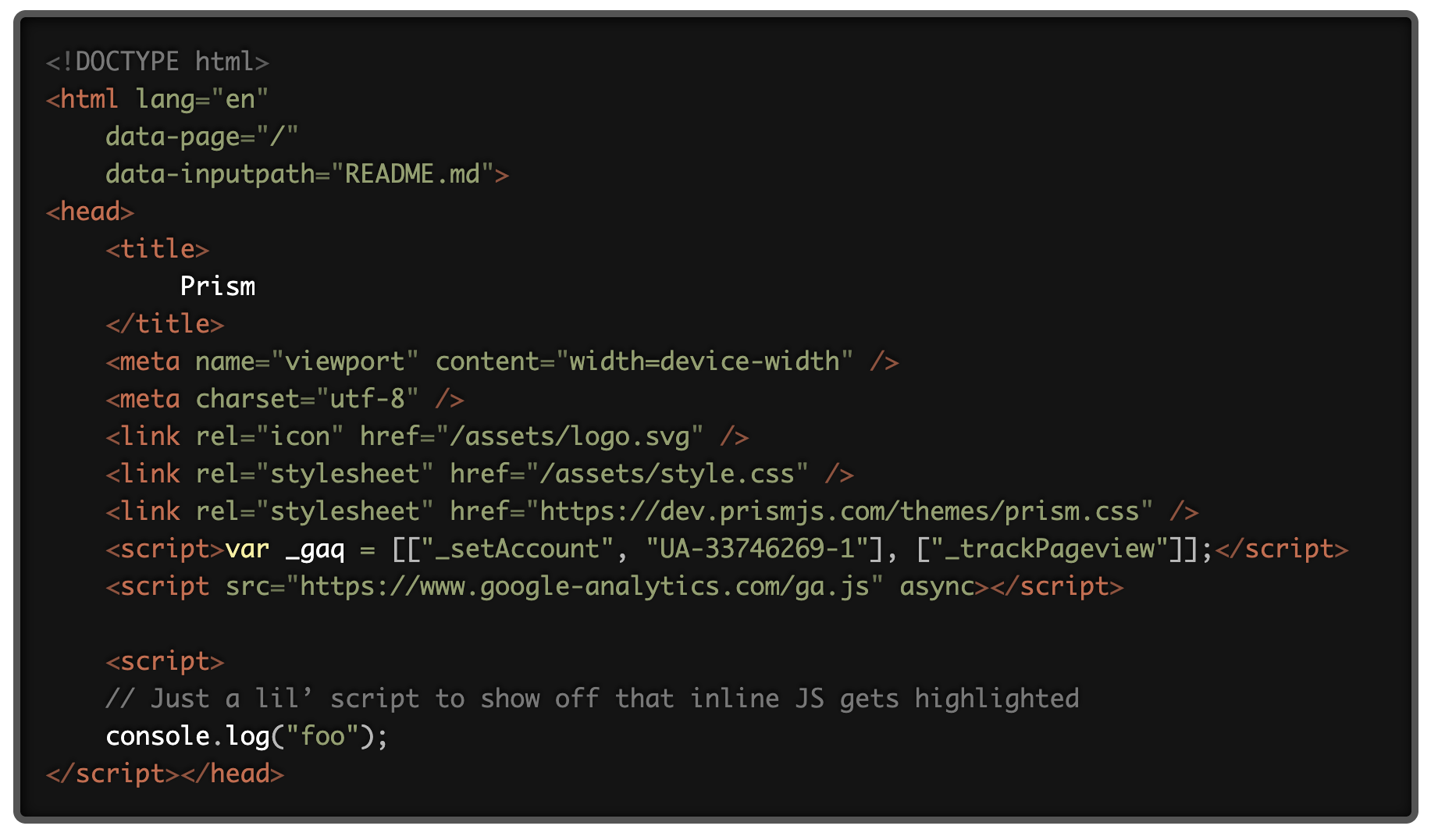Click the lang="en" attribute value
The width and height of the screenshot is (1438, 840).
pos(240,99)
